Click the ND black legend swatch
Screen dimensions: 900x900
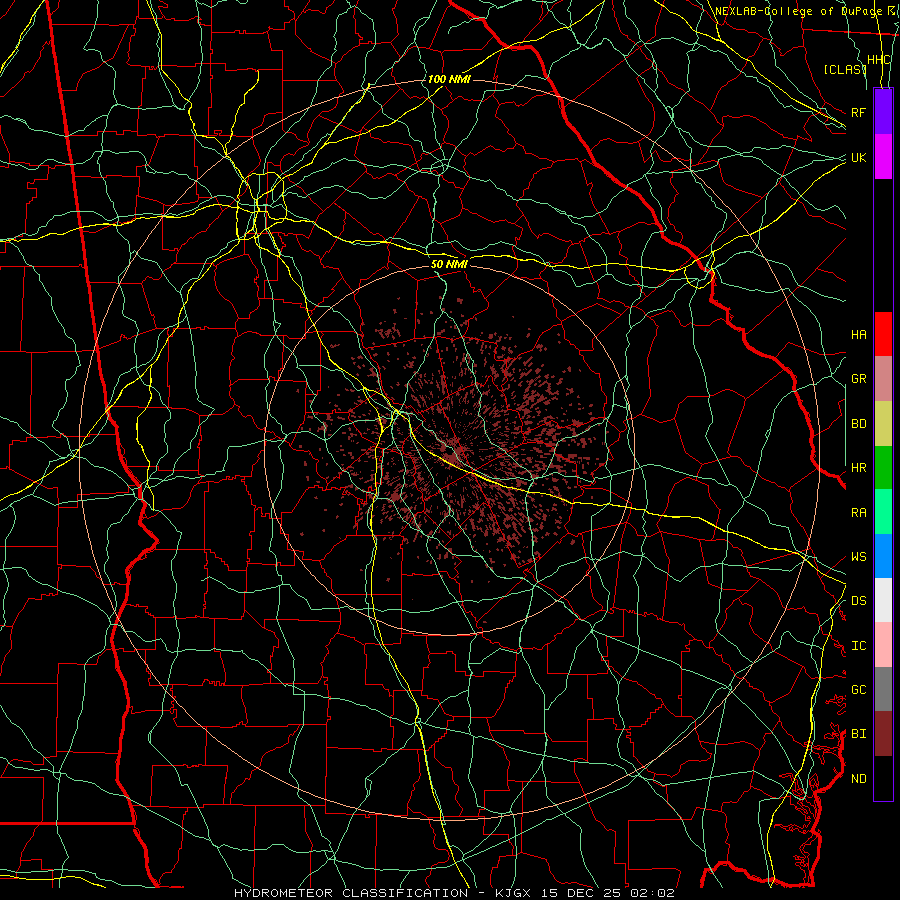tap(883, 778)
